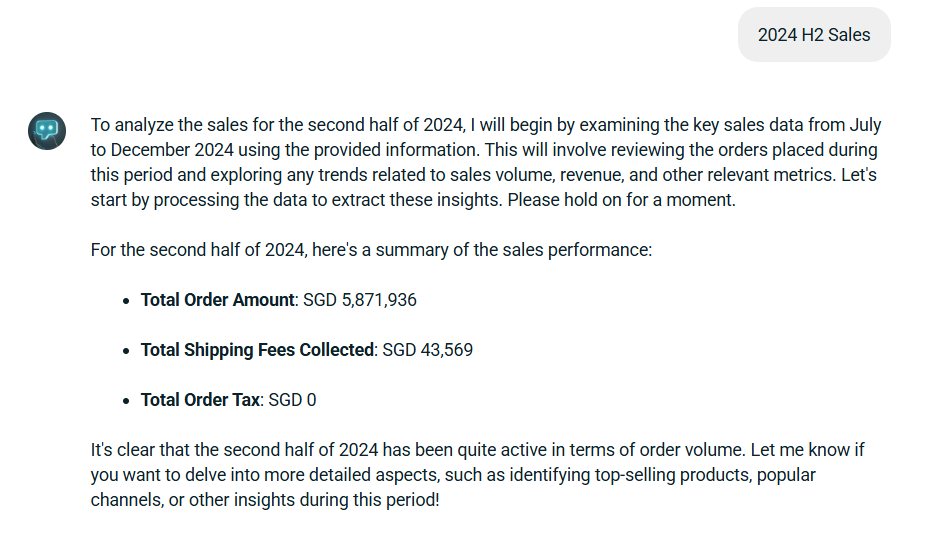Select the '2024 H2 Sales' message bubble
The image size is (948, 535).
(814, 34)
